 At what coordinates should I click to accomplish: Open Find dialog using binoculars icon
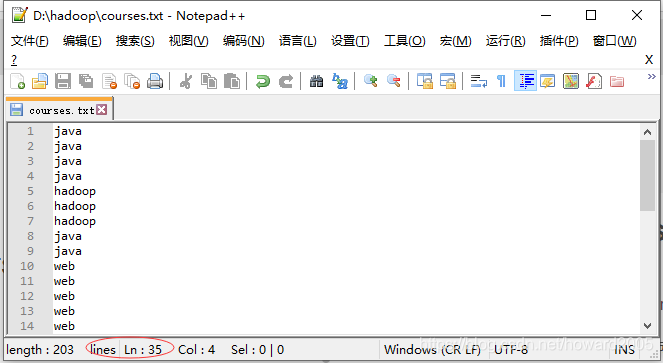(x=316, y=81)
